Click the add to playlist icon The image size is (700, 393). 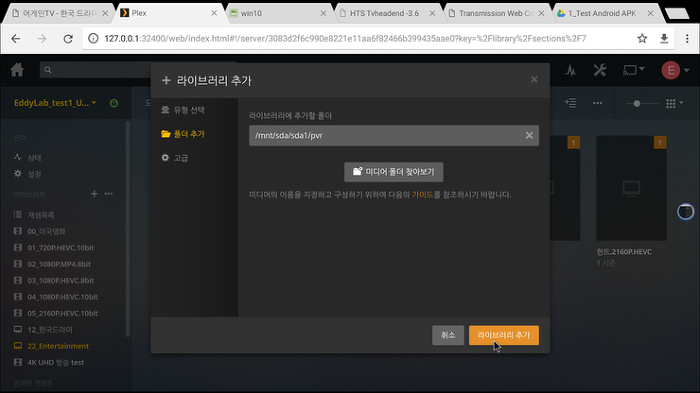click(x=570, y=103)
